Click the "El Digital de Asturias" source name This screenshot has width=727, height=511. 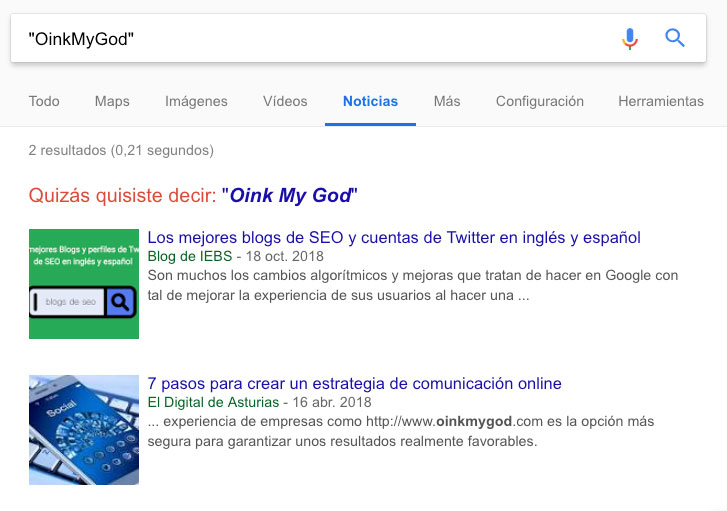[x=213, y=402]
